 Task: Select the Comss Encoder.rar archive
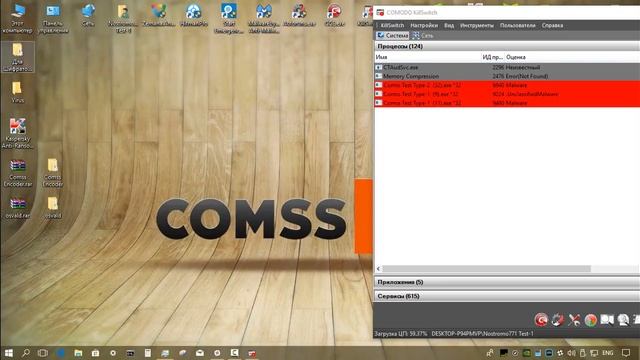tap(18, 173)
